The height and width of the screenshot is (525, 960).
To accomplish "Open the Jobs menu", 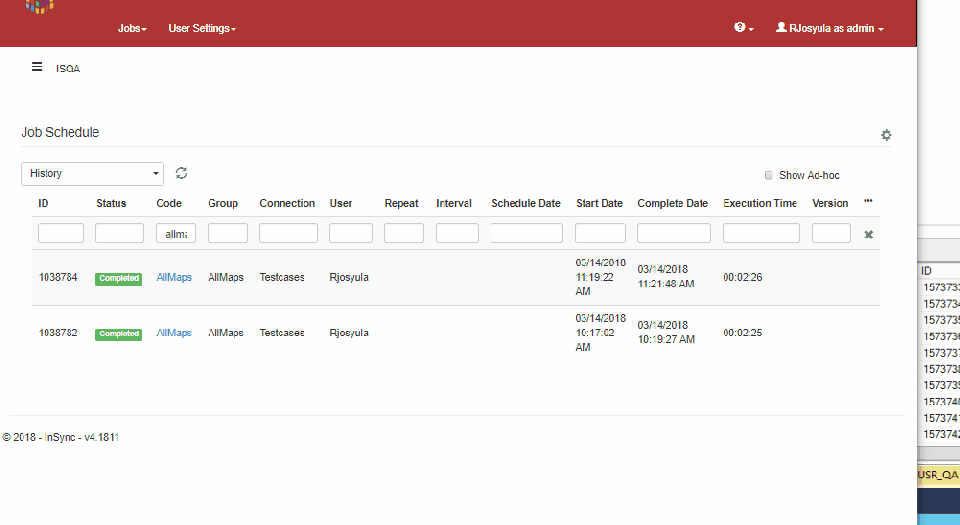I will [x=132, y=29].
